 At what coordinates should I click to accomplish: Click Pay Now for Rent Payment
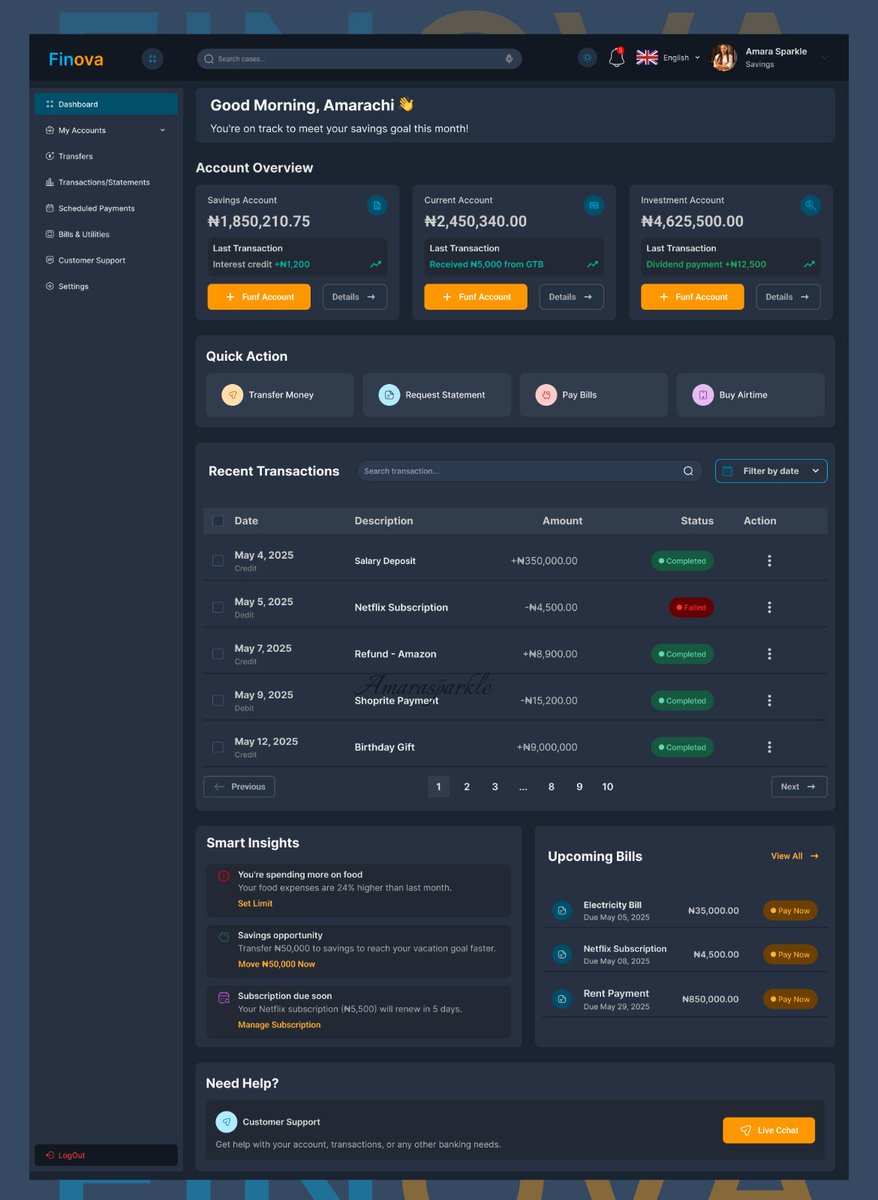pyautogui.click(x=790, y=999)
